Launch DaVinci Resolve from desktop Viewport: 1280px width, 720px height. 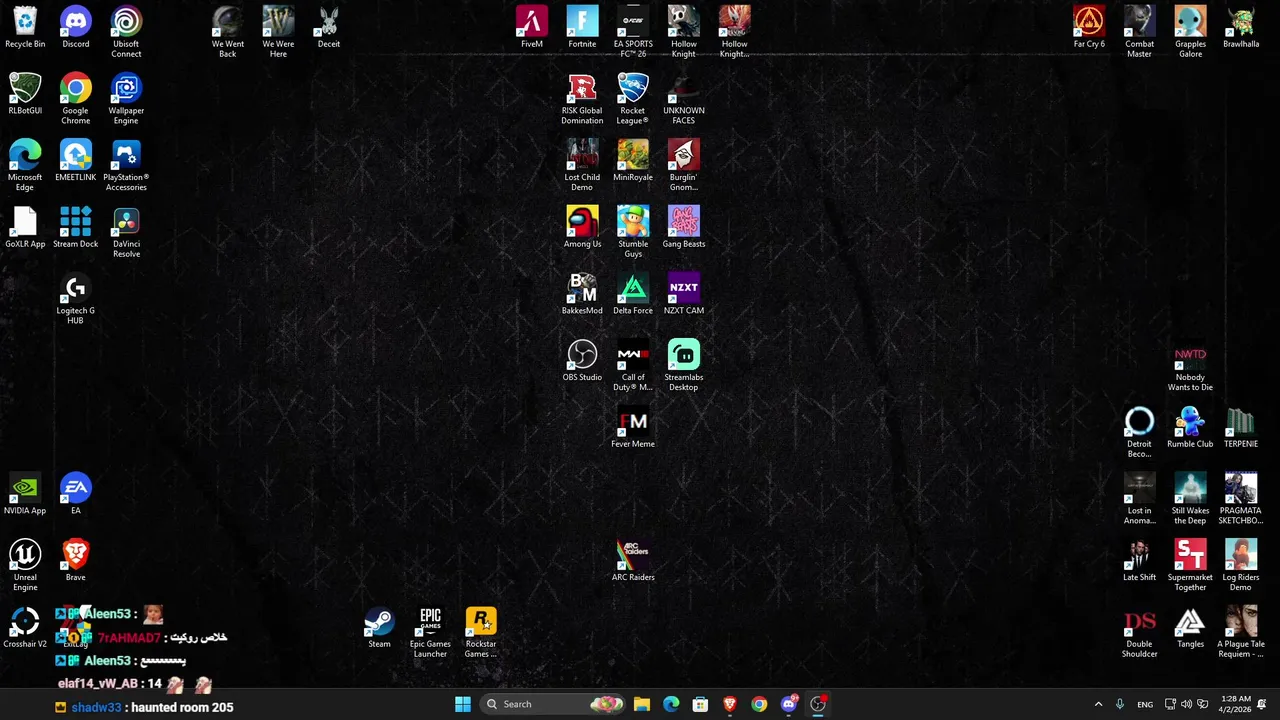click(x=126, y=233)
